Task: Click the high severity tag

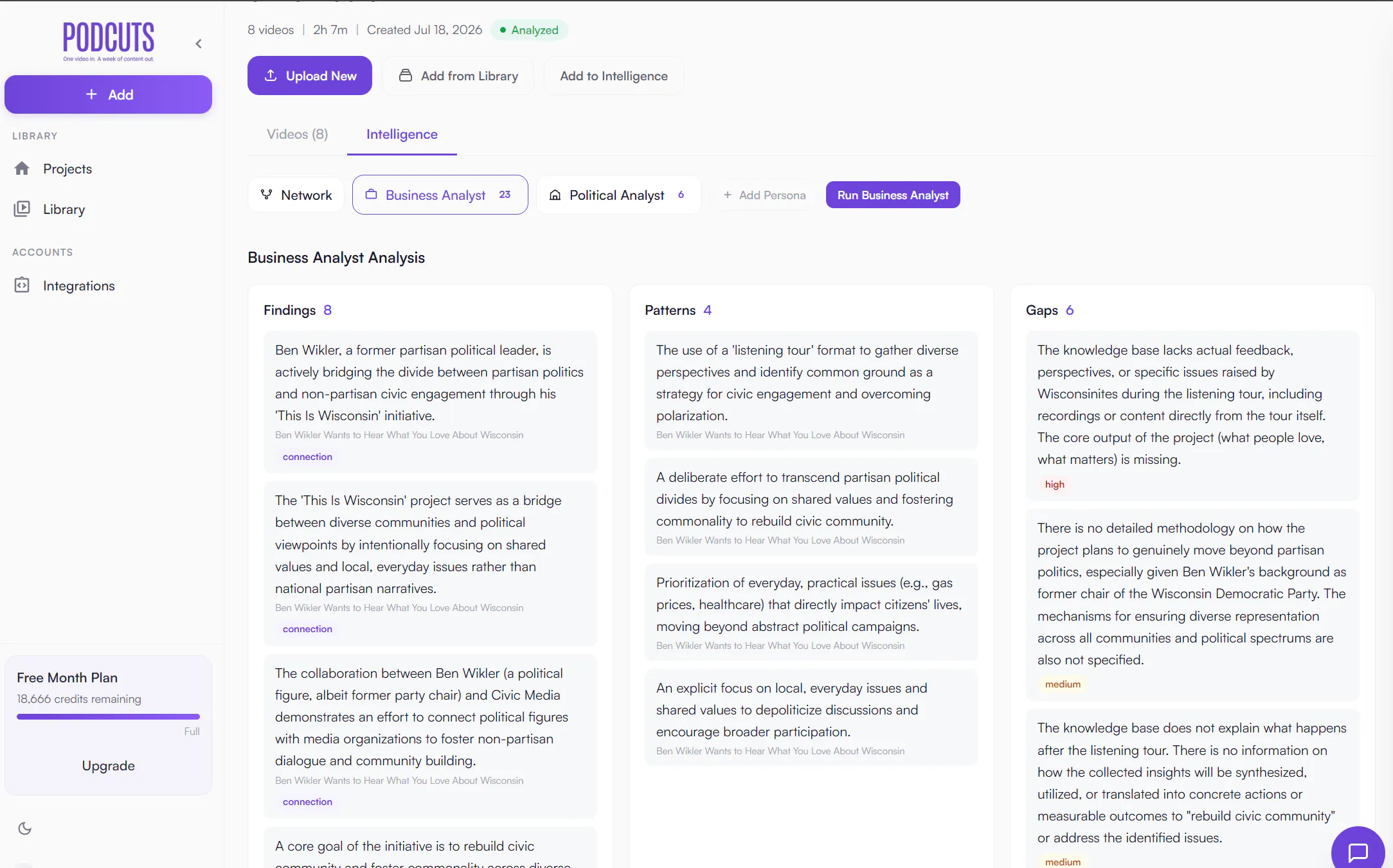Action: point(1054,484)
